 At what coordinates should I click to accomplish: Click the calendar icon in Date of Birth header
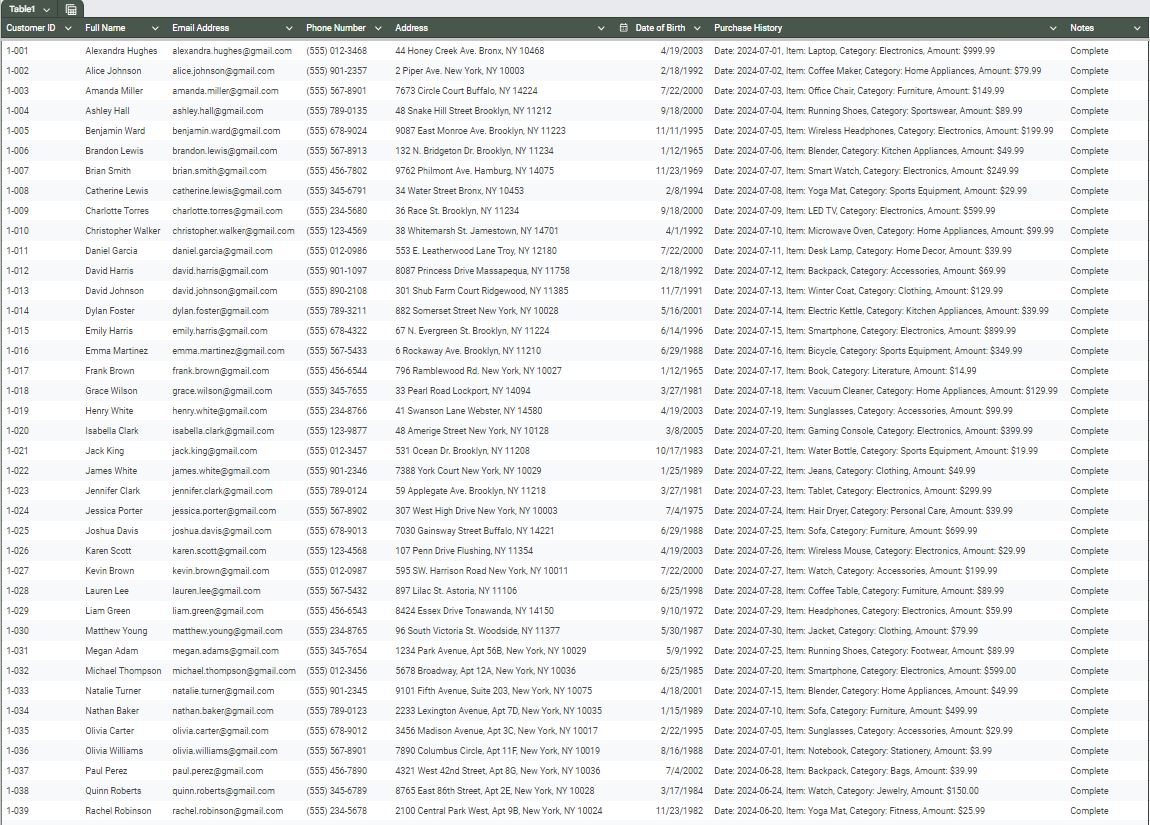[x=623, y=28]
